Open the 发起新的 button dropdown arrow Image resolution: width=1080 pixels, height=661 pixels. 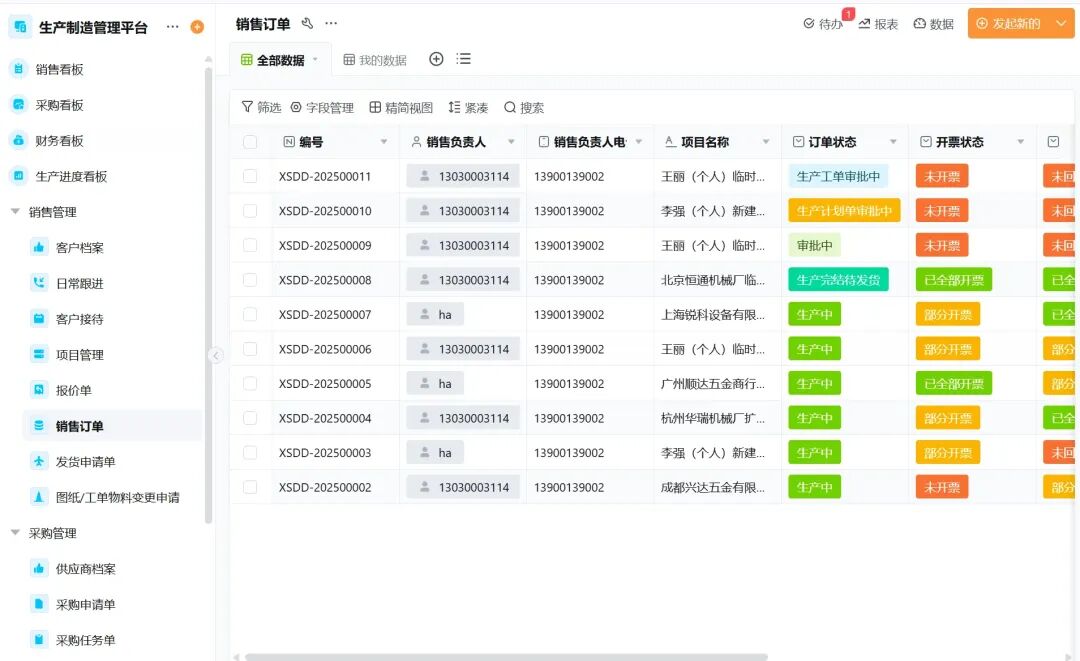click(x=1060, y=24)
